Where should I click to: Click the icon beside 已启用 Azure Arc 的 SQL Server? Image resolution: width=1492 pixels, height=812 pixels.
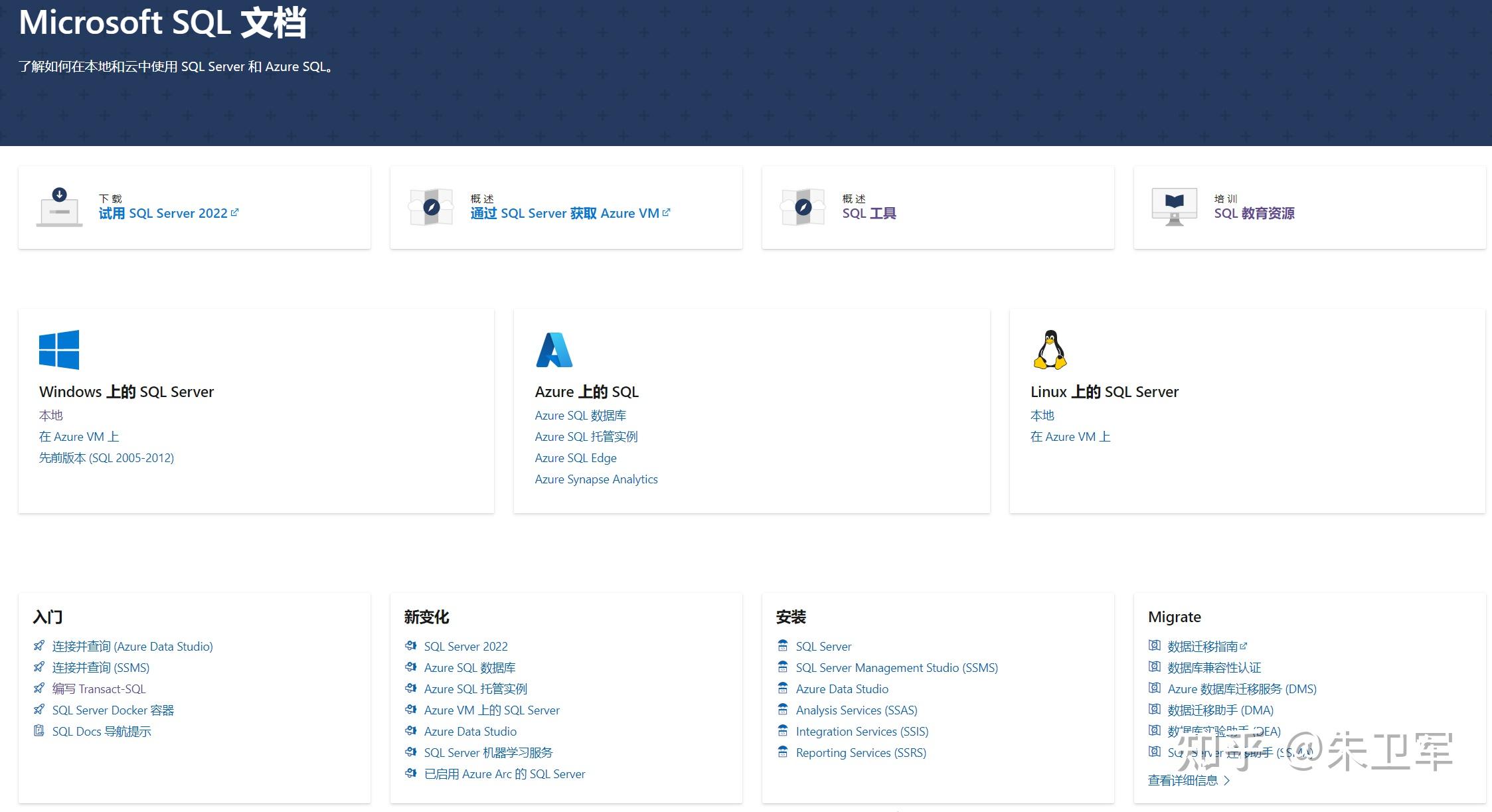coord(411,773)
